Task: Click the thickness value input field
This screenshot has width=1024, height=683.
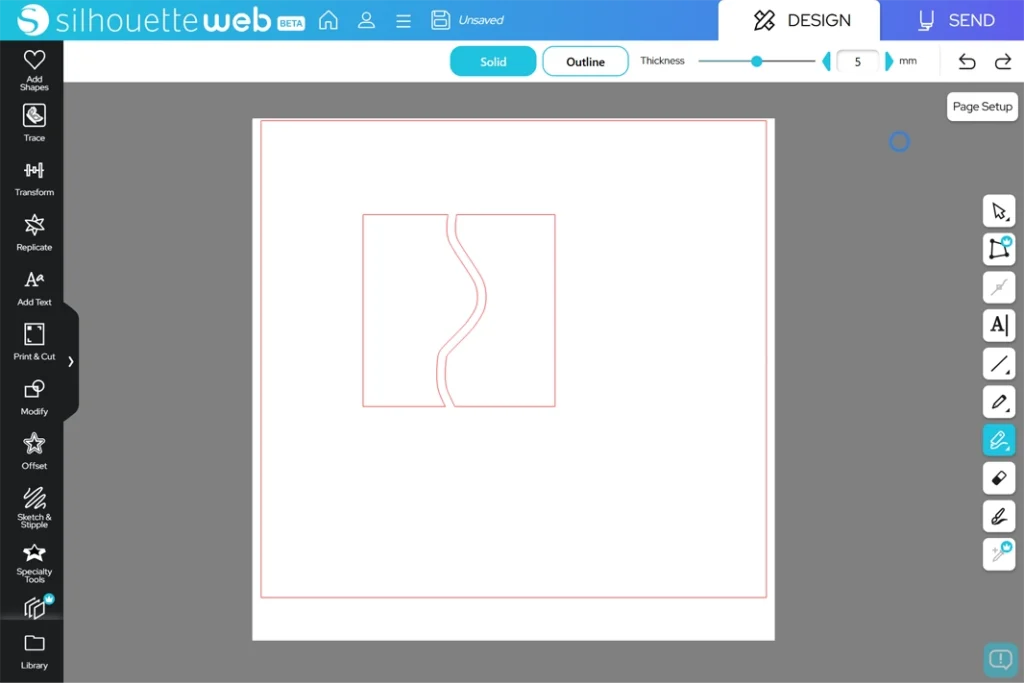Action: coord(857,61)
